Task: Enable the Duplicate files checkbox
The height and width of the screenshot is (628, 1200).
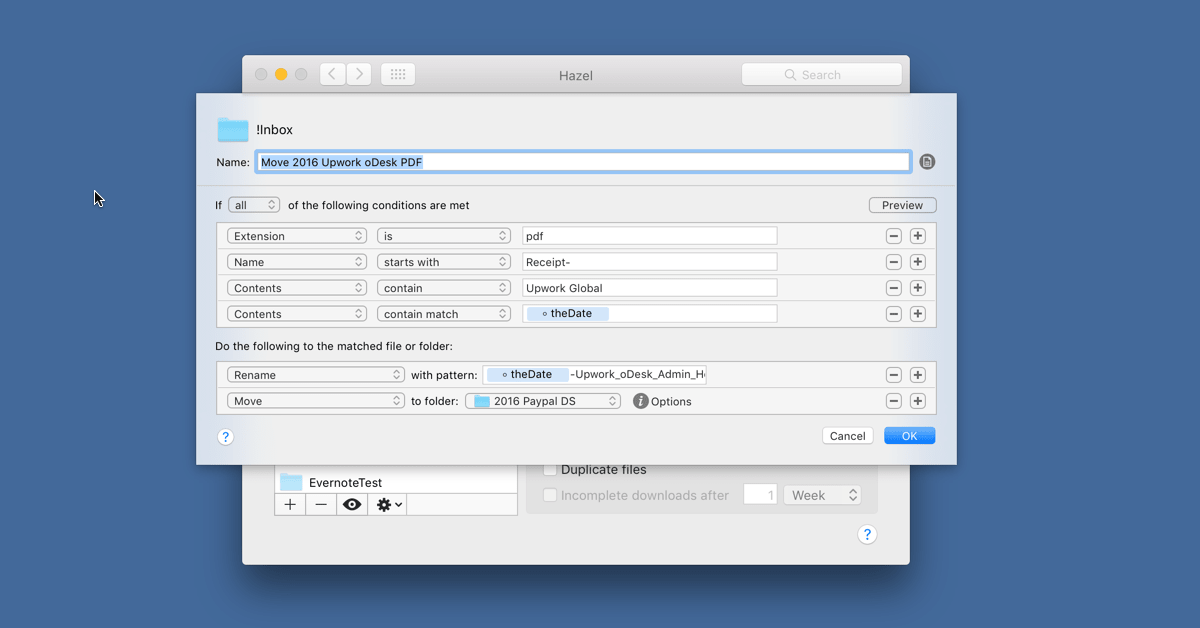Action: [x=549, y=470]
